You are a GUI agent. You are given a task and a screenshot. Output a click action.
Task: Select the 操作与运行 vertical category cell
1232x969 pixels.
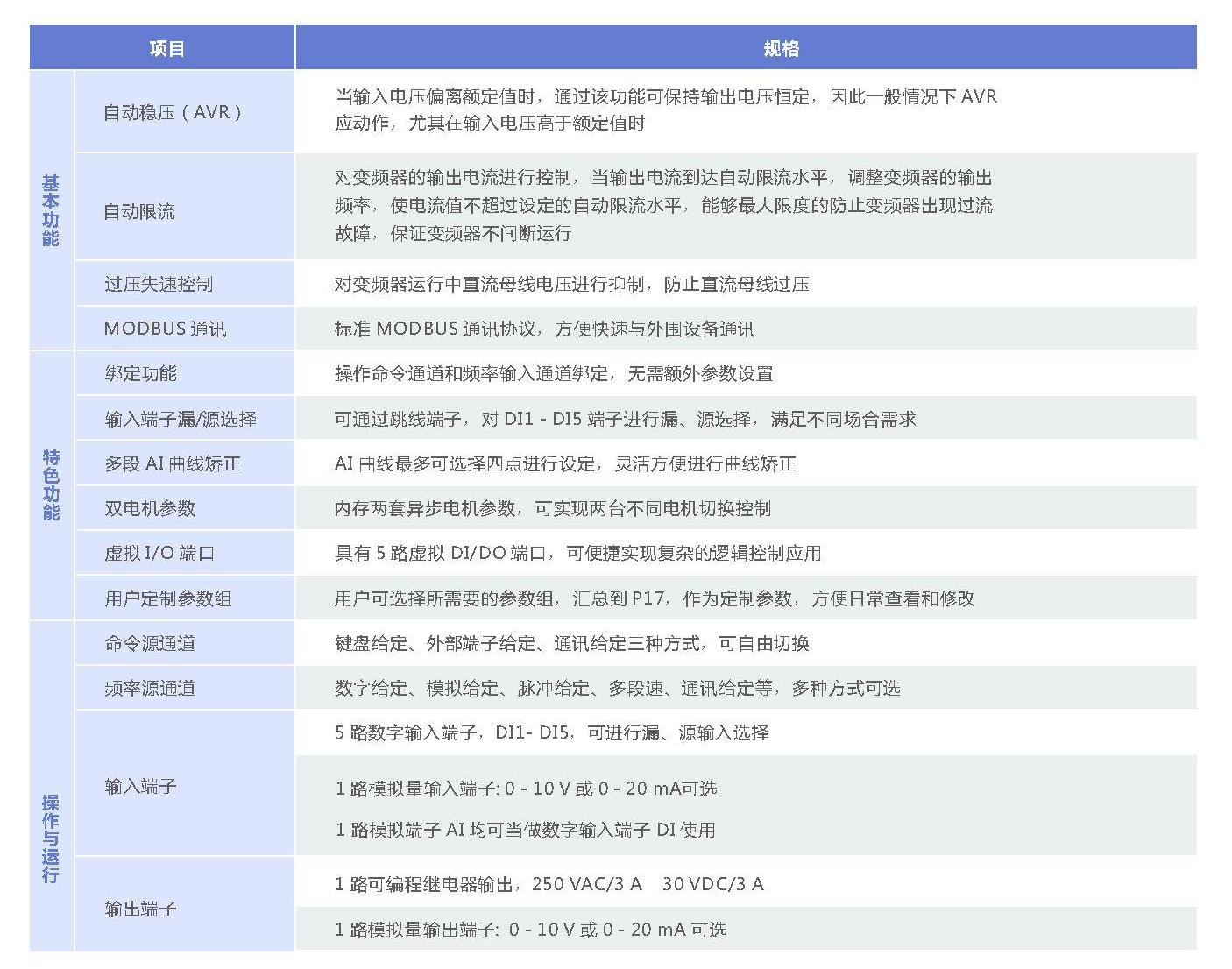pos(51,838)
